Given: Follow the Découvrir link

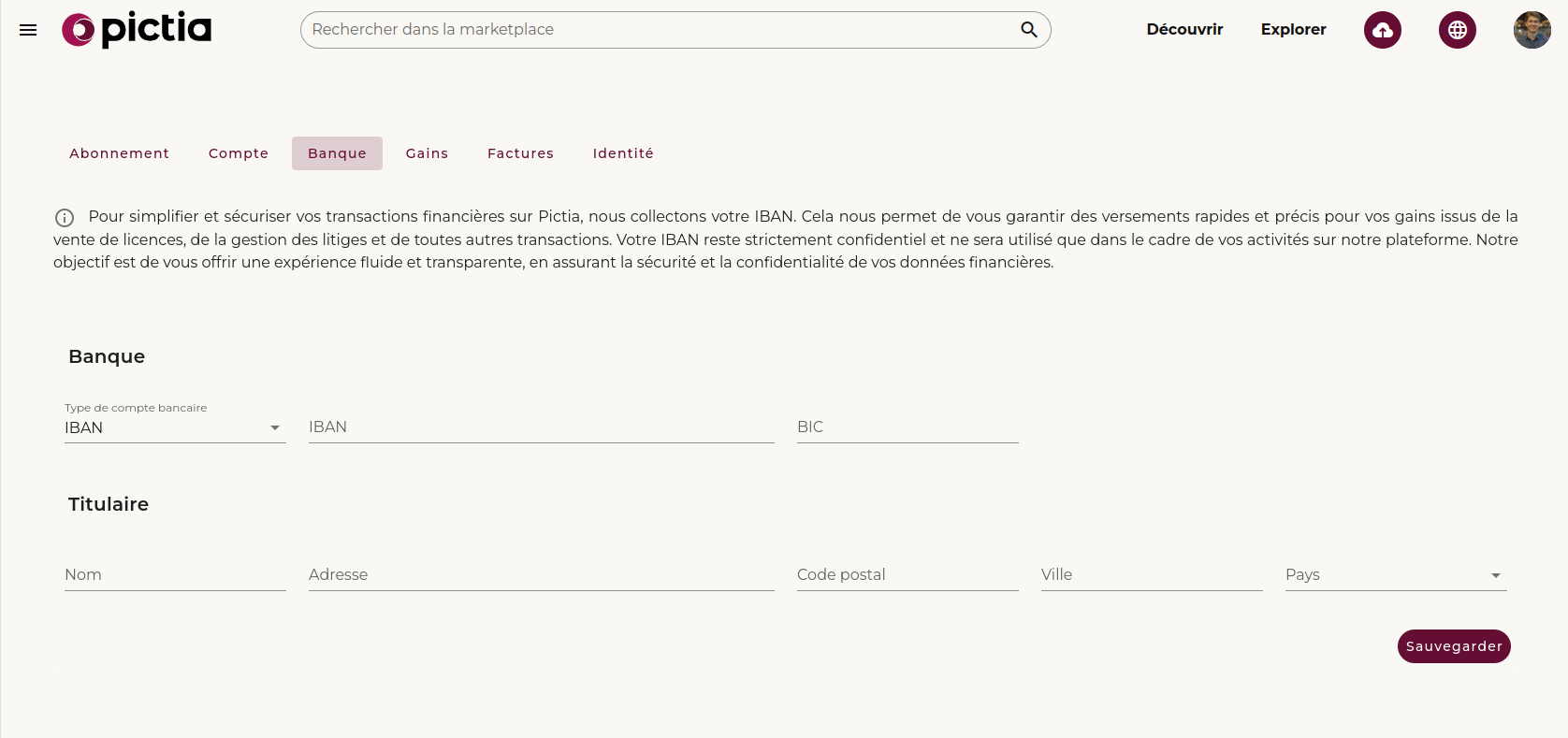Looking at the screenshot, I should click(1184, 30).
